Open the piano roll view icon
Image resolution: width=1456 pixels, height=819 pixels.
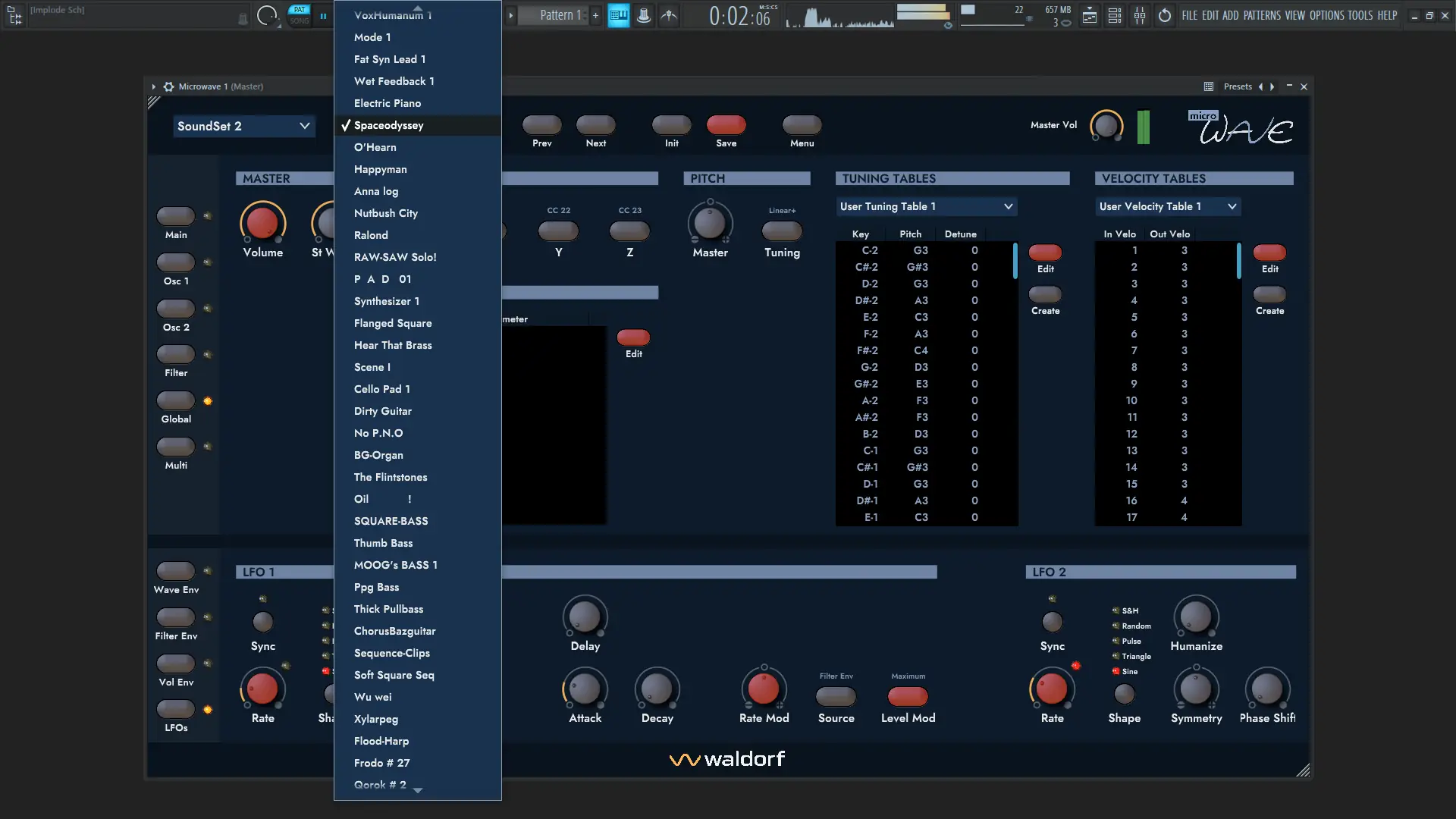point(619,15)
